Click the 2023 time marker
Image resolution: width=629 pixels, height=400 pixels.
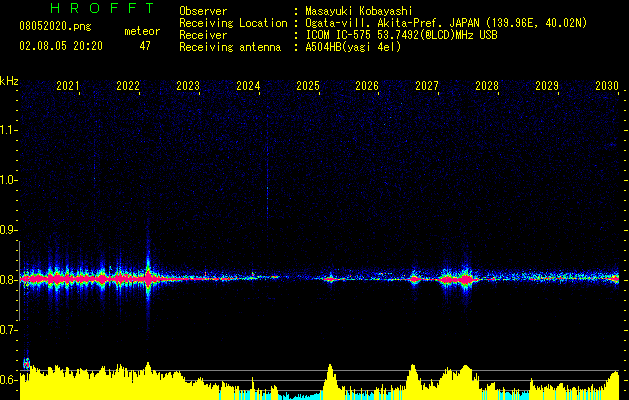pos(188,86)
